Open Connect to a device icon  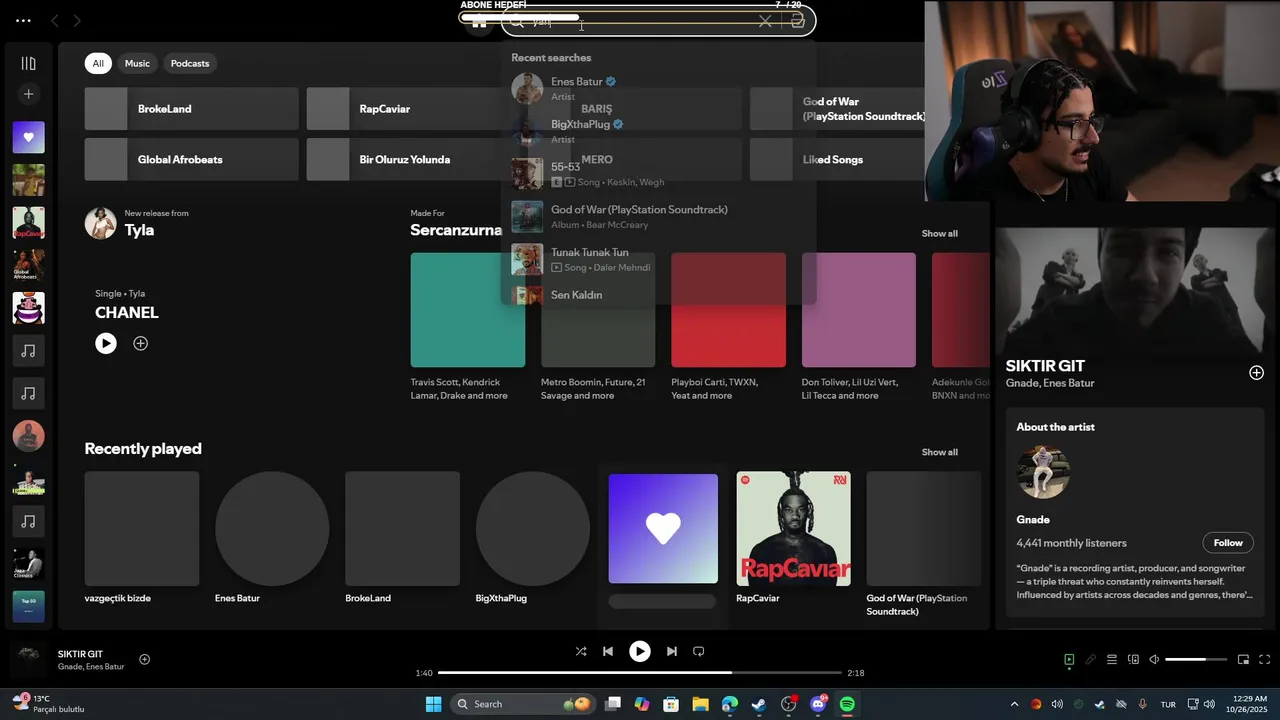1133,660
